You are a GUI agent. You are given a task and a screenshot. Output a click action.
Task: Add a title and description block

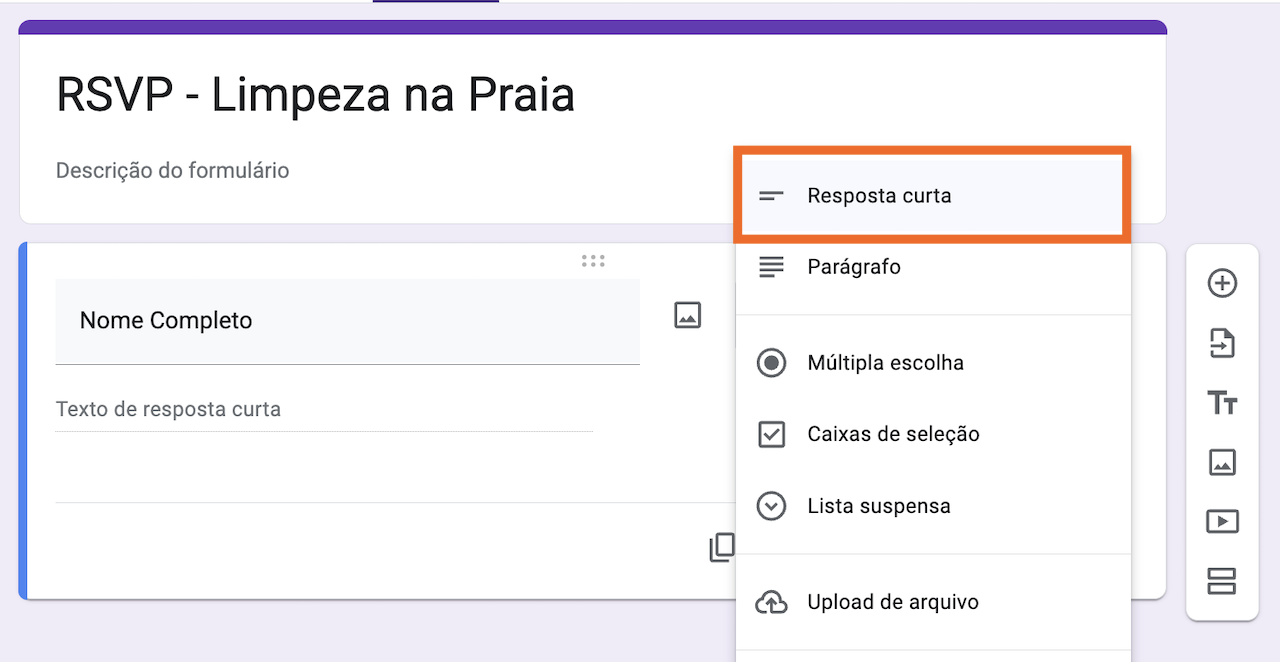[1222, 403]
